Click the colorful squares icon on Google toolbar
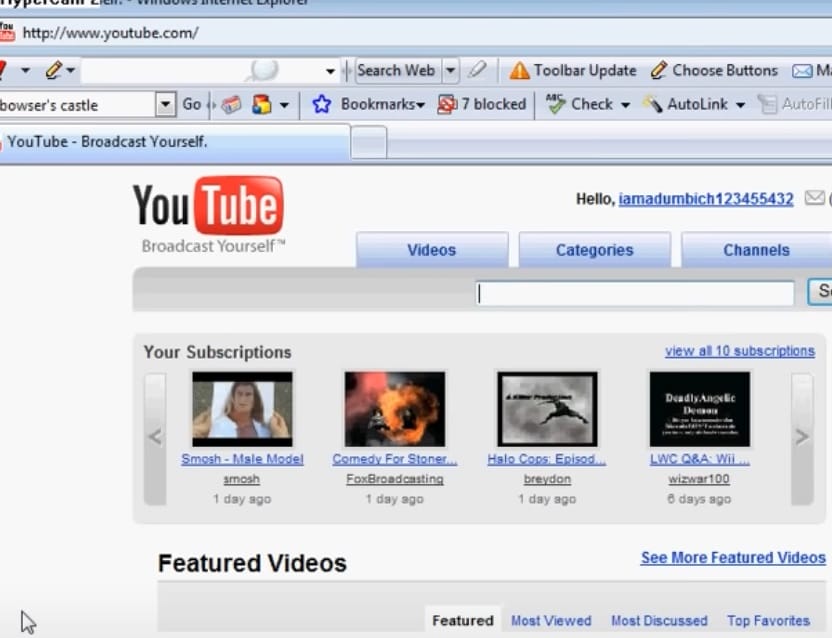The height and width of the screenshot is (638, 832). [262, 105]
